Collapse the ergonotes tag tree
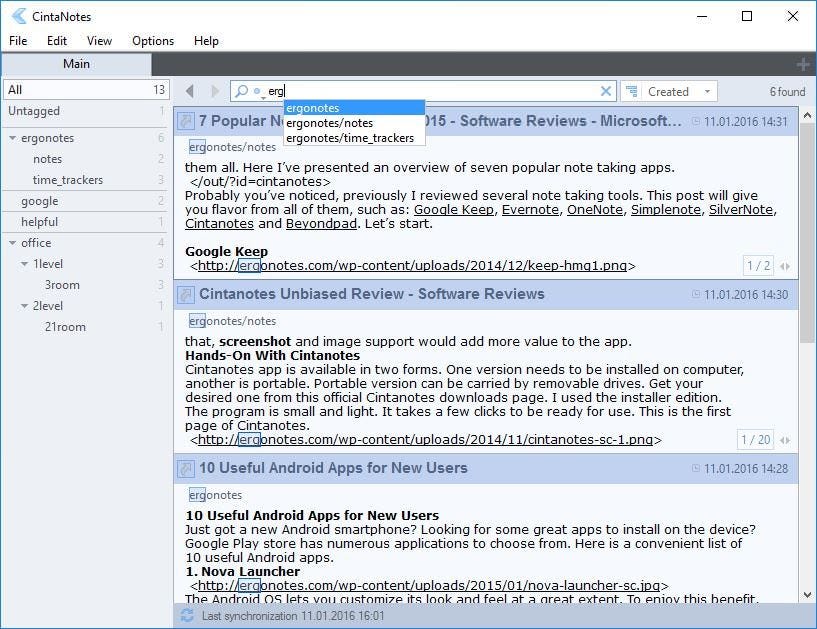Image resolution: width=817 pixels, height=629 pixels. click(13, 138)
